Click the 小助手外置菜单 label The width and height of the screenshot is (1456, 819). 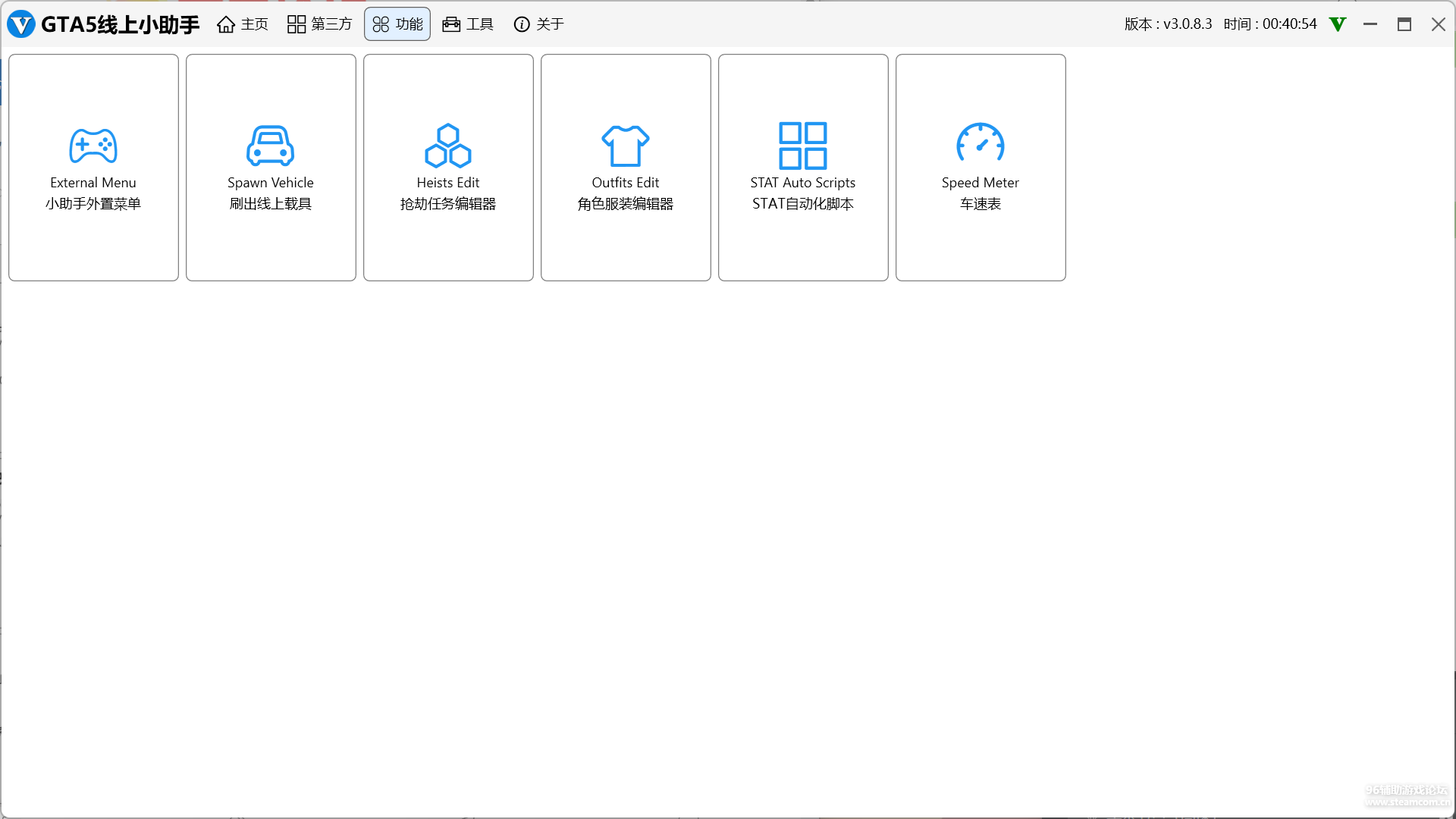tap(93, 204)
